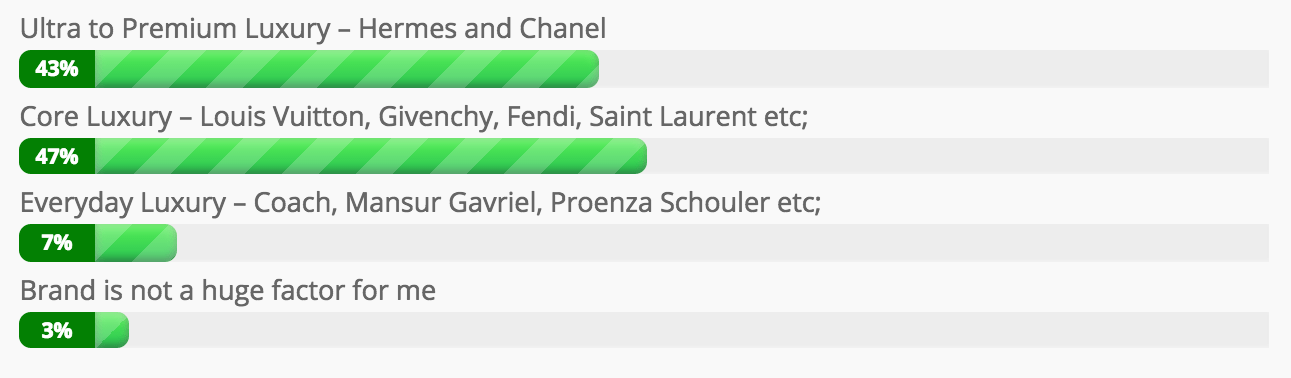Click the 43% percentage badge
Image resolution: width=1291 pixels, height=378 pixels.
57,69
